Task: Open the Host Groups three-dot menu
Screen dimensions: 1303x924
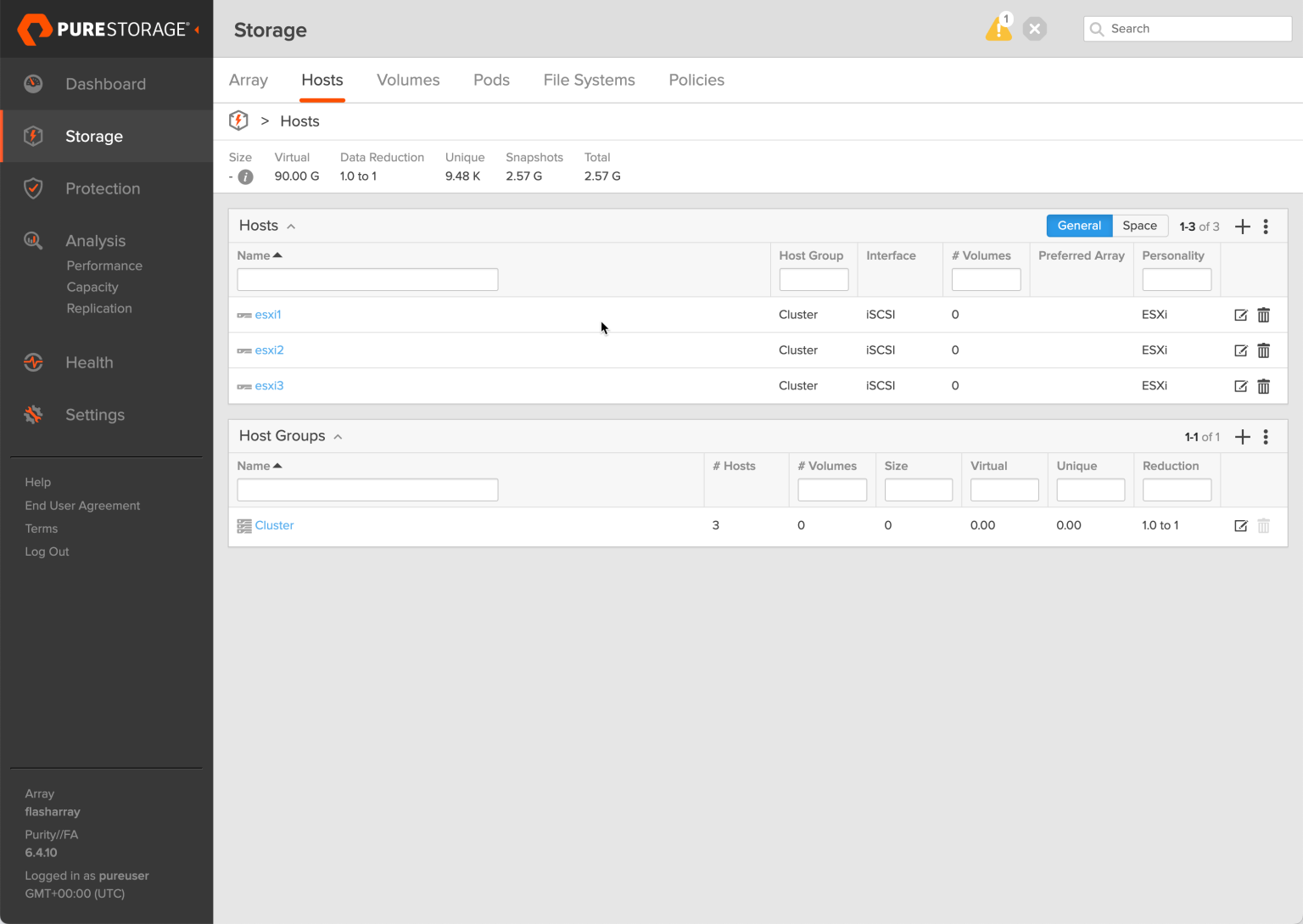Action: 1266,437
